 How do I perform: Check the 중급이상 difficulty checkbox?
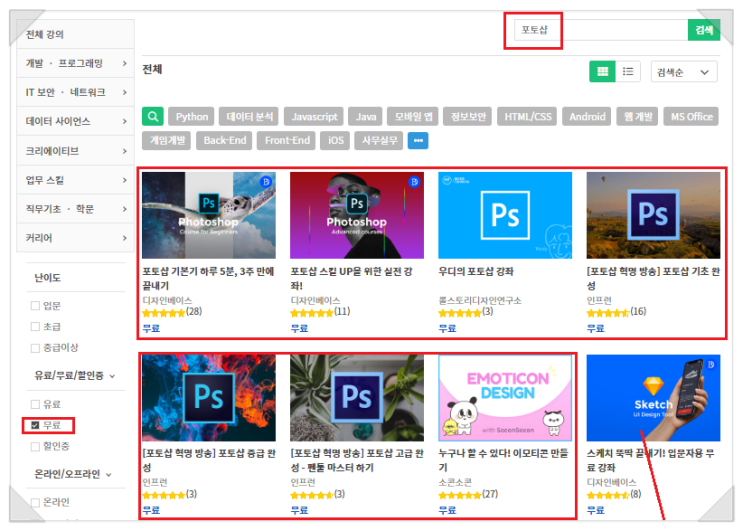(35, 348)
